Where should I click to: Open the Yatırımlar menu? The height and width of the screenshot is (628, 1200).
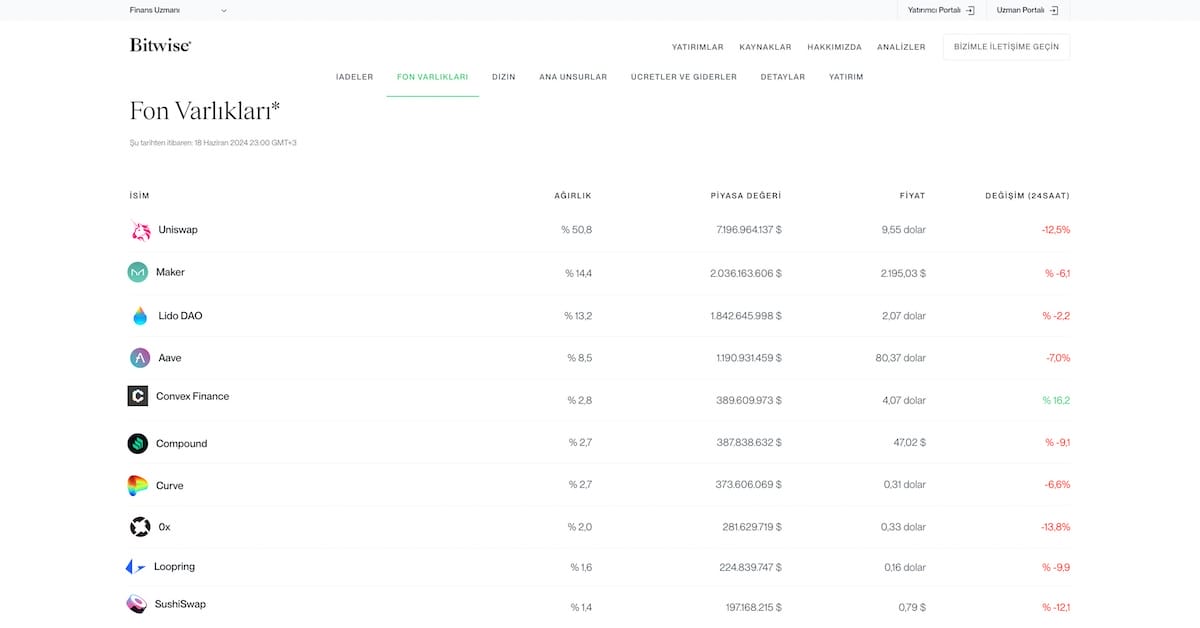pos(697,47)
